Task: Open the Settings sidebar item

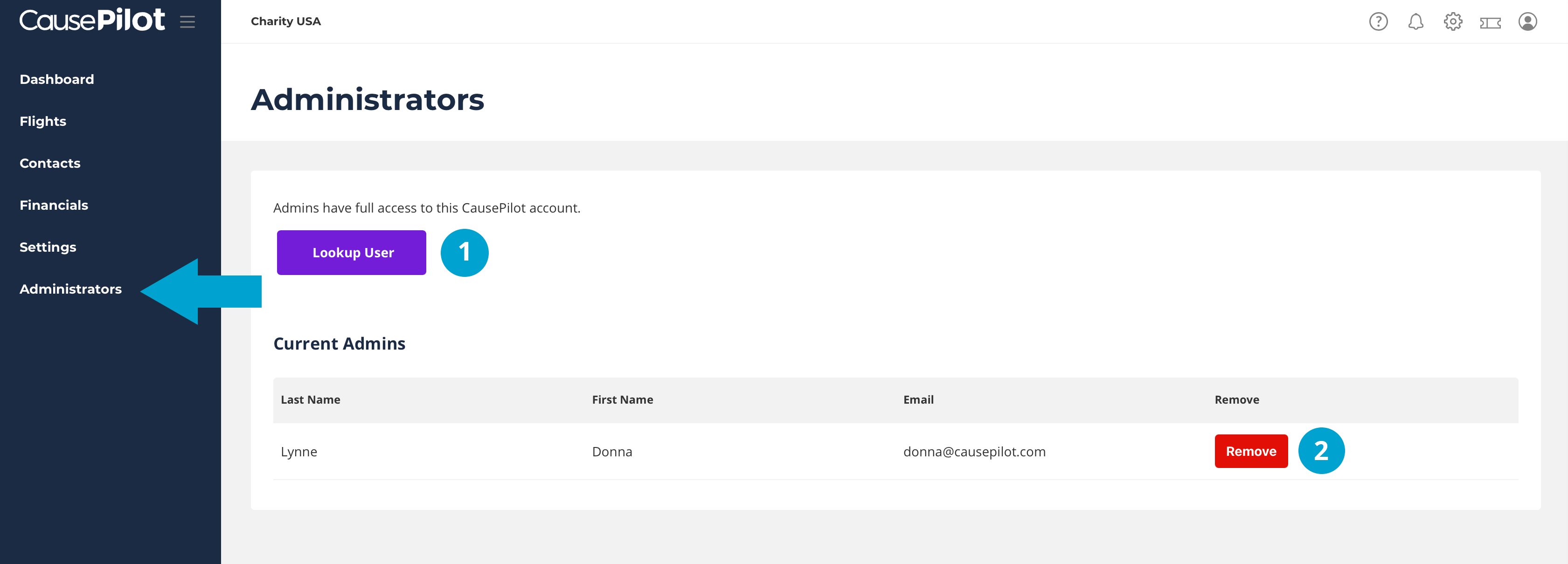Action: click(x=48, y=247)
